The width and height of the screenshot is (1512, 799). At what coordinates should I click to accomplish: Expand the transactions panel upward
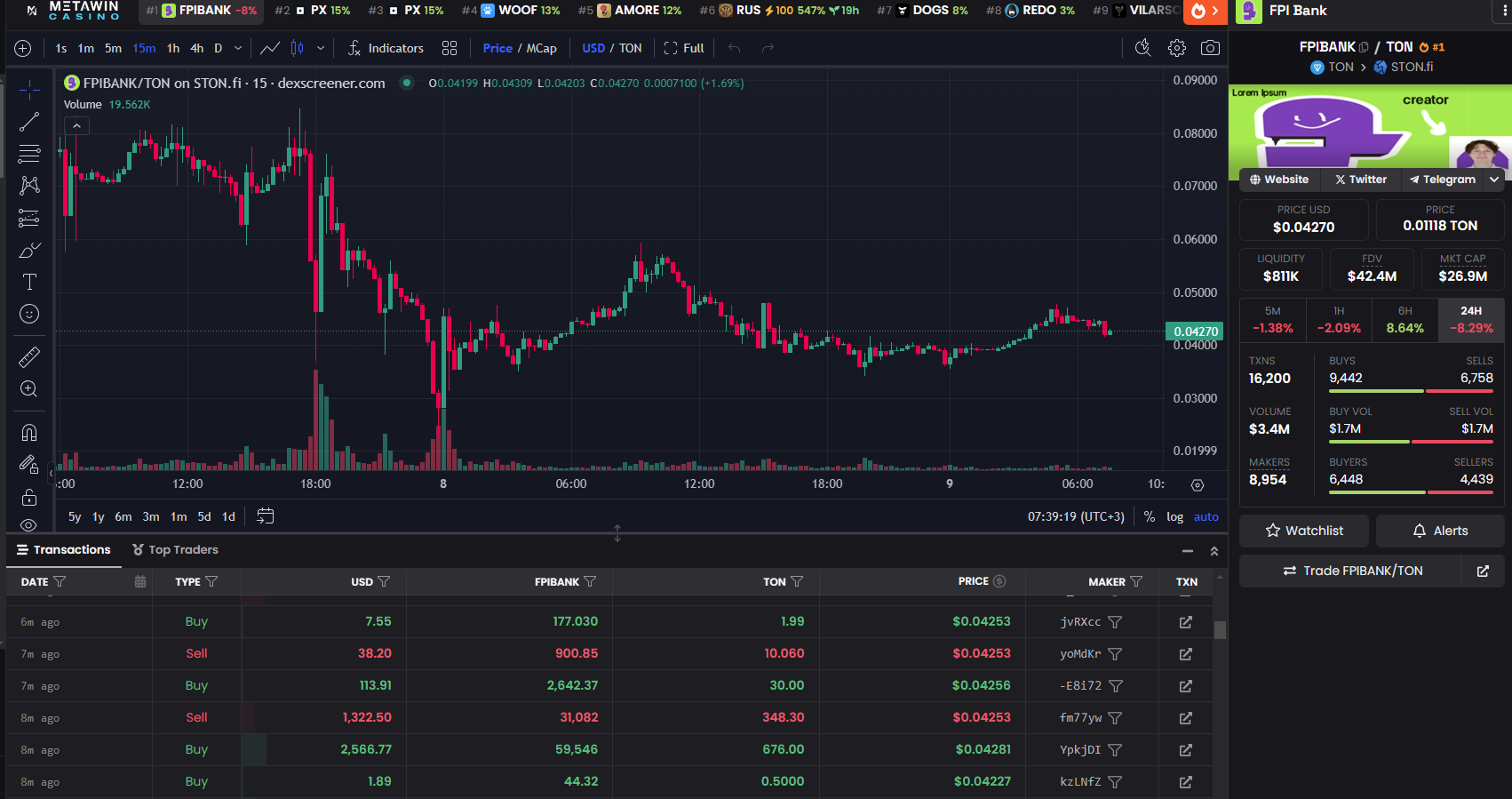(x=1214, y=551)
